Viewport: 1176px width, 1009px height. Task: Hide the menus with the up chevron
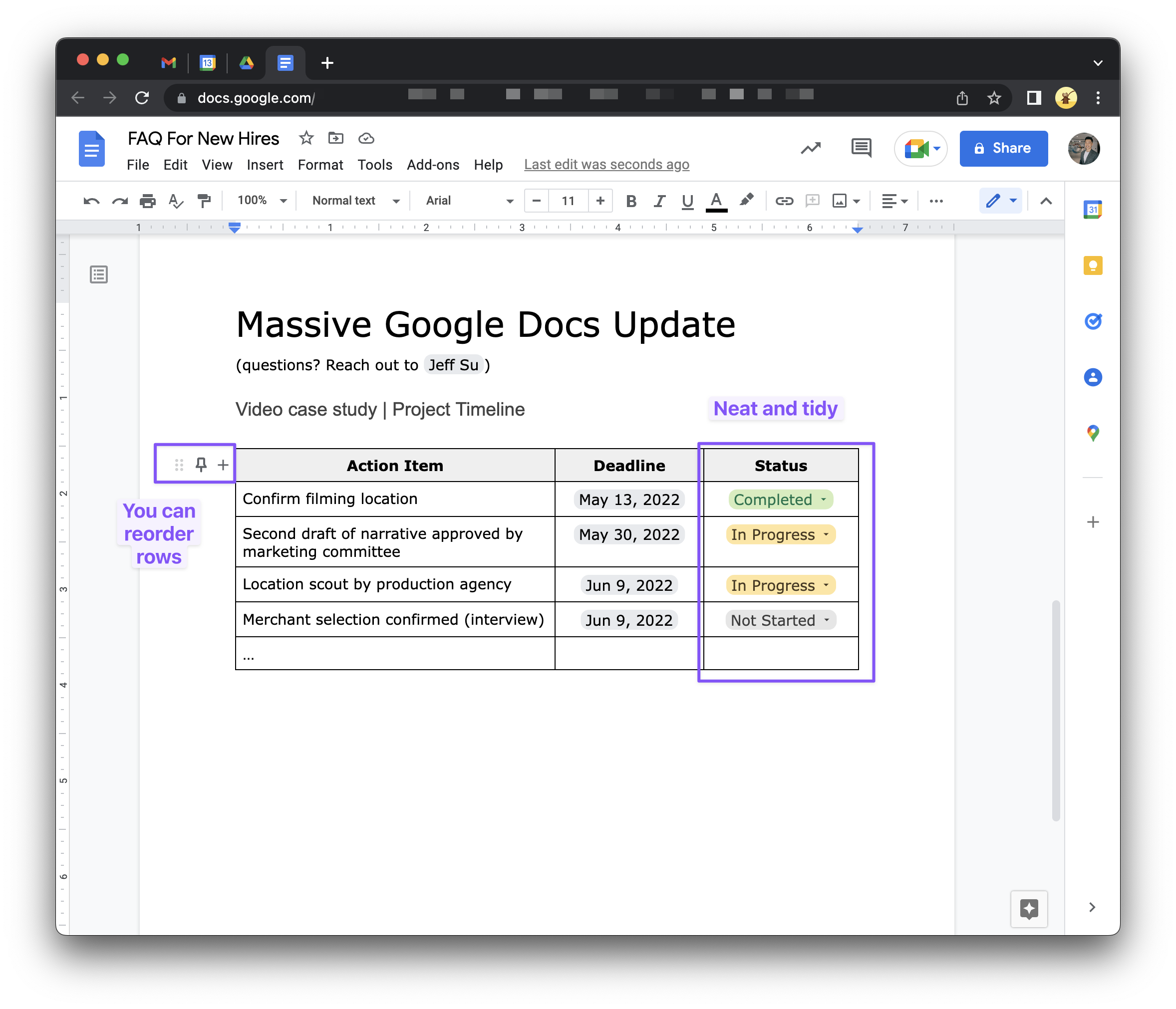1046,201
